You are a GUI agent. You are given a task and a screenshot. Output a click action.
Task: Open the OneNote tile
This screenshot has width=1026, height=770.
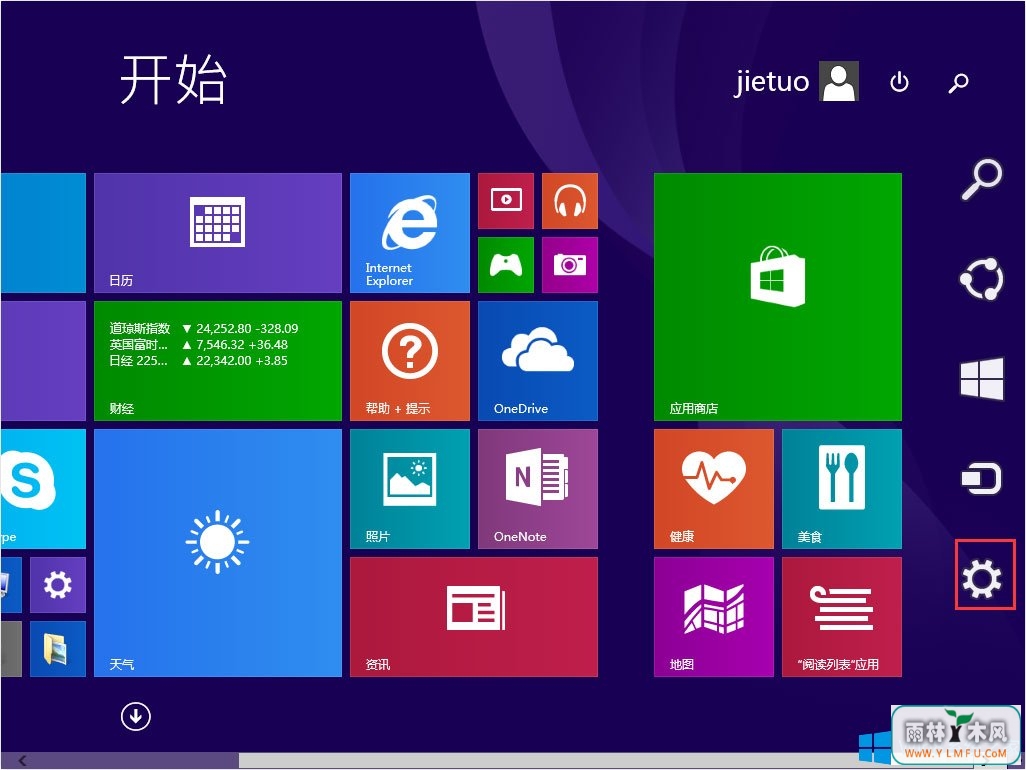tap(538, 489)
